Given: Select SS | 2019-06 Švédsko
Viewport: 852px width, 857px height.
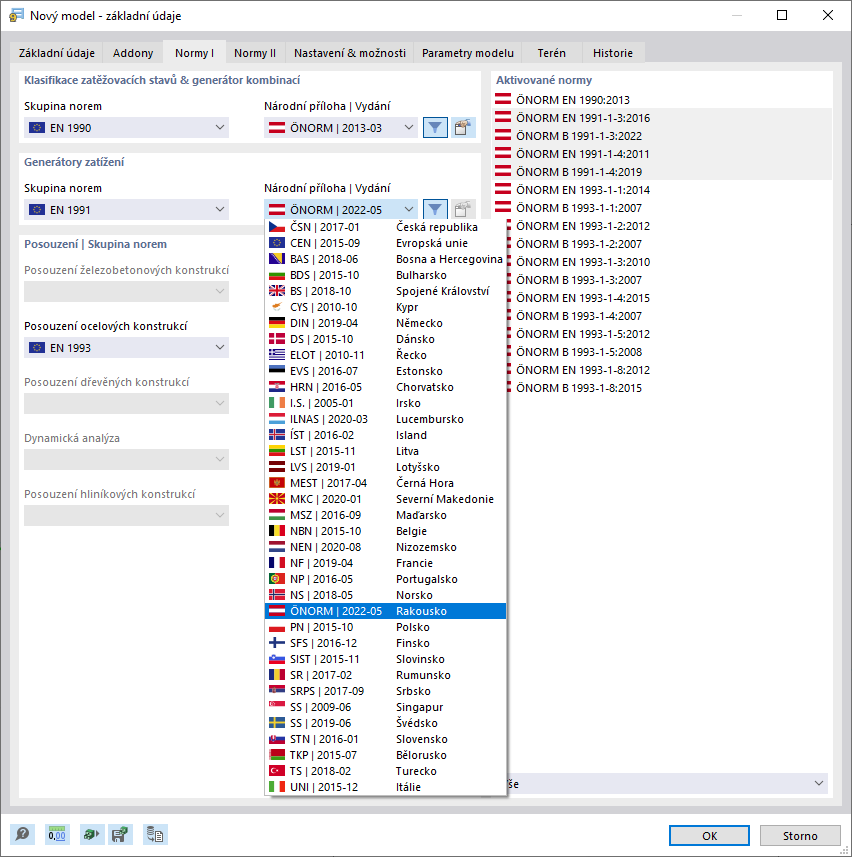Looking at the screenshot, I should pyautogui.click(x=385, y=723).
